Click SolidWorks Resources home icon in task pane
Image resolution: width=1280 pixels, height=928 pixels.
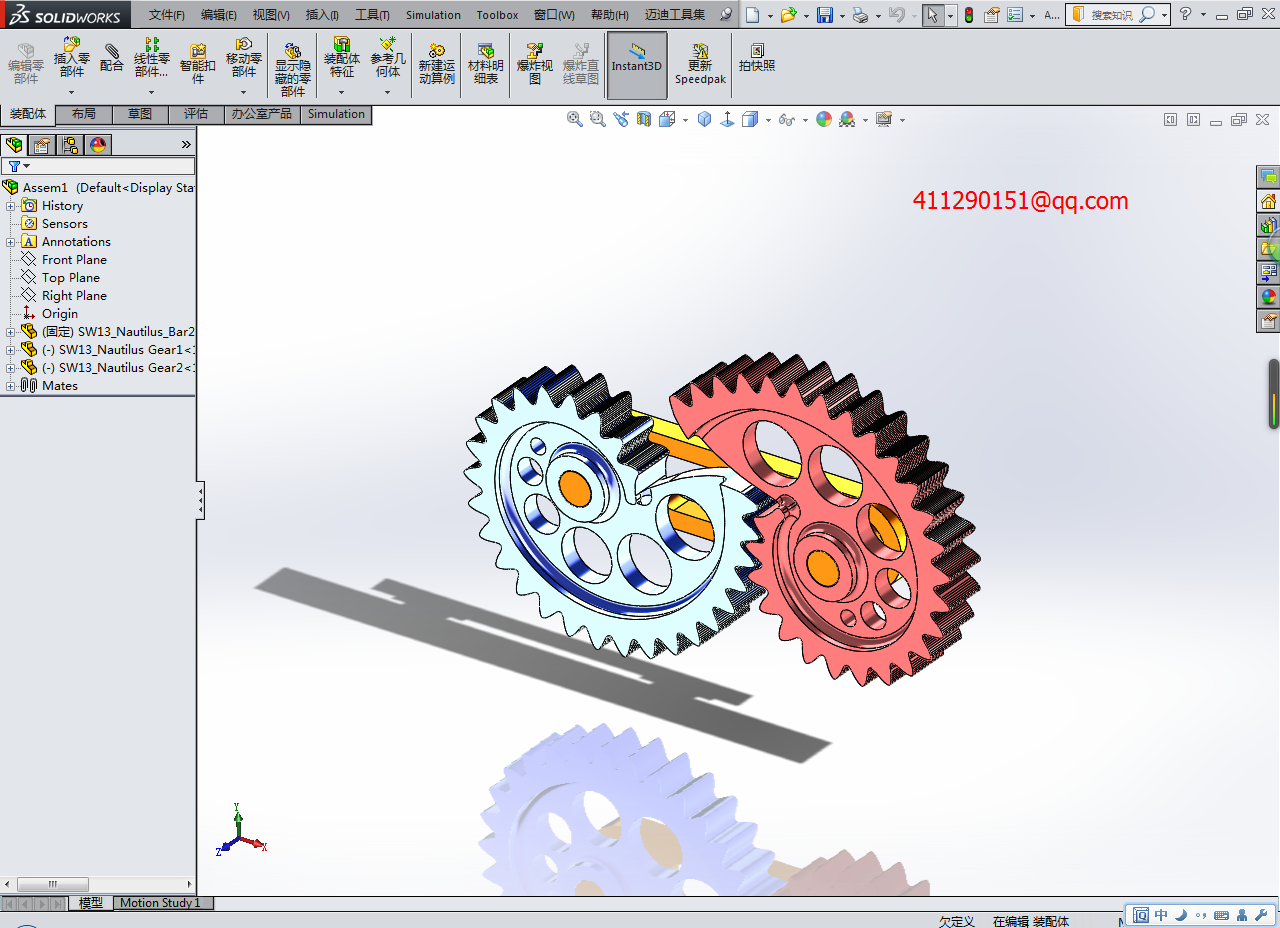click(x=1268, y=201)
